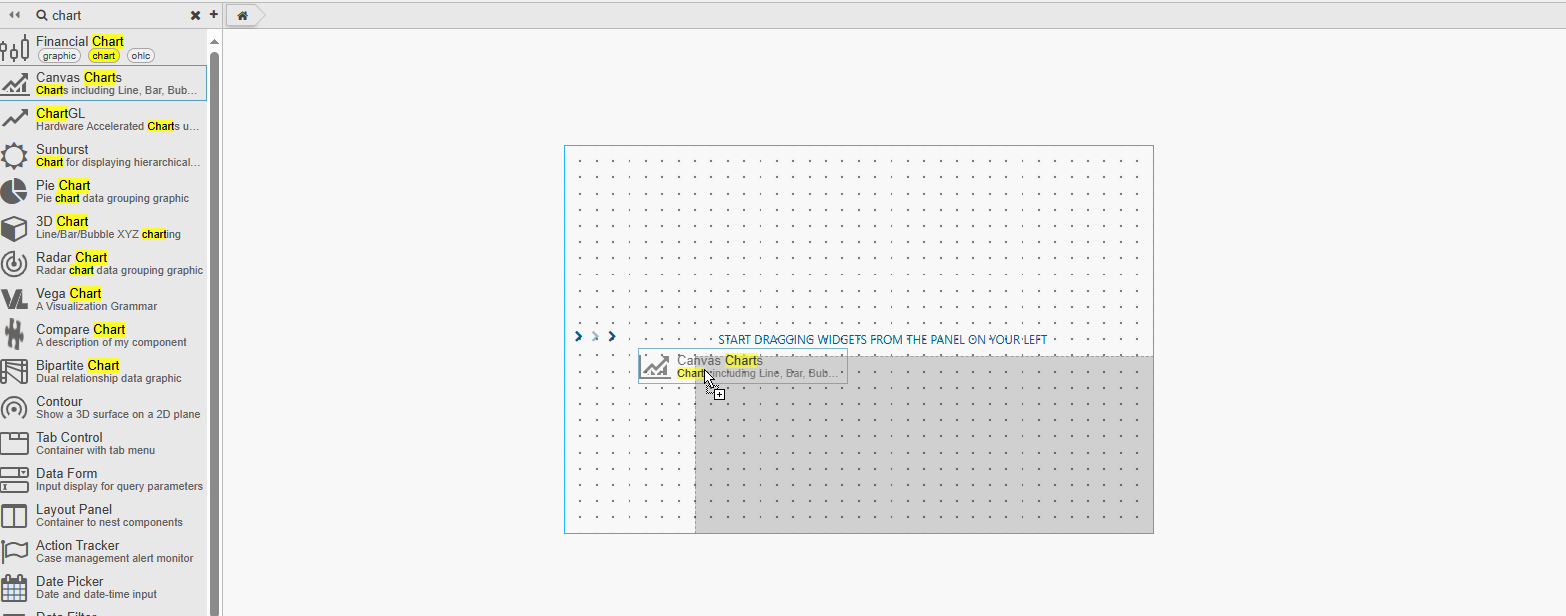
Task: Select the Pie Chart icon
Action: click(15, 191)
